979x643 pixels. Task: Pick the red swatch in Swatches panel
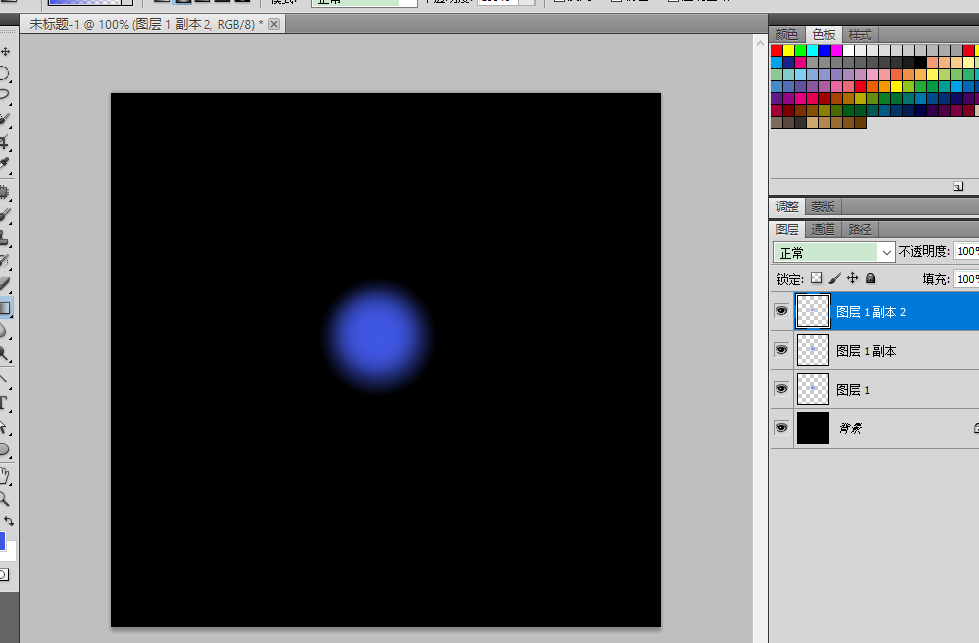pos(777,51)
